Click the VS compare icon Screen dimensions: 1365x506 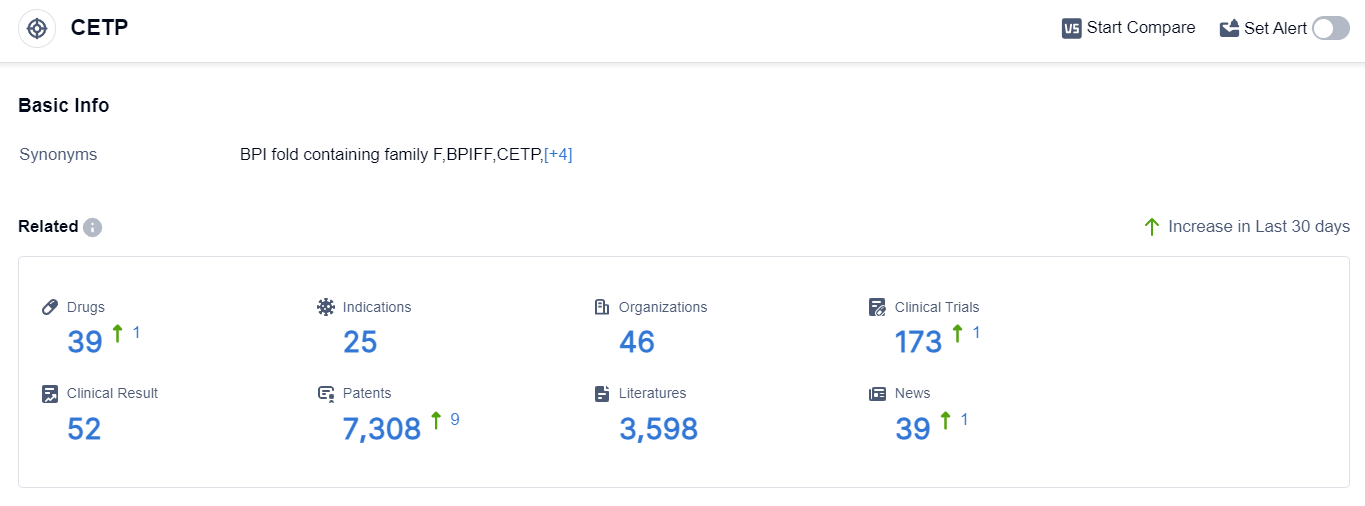click(1072, 28)
